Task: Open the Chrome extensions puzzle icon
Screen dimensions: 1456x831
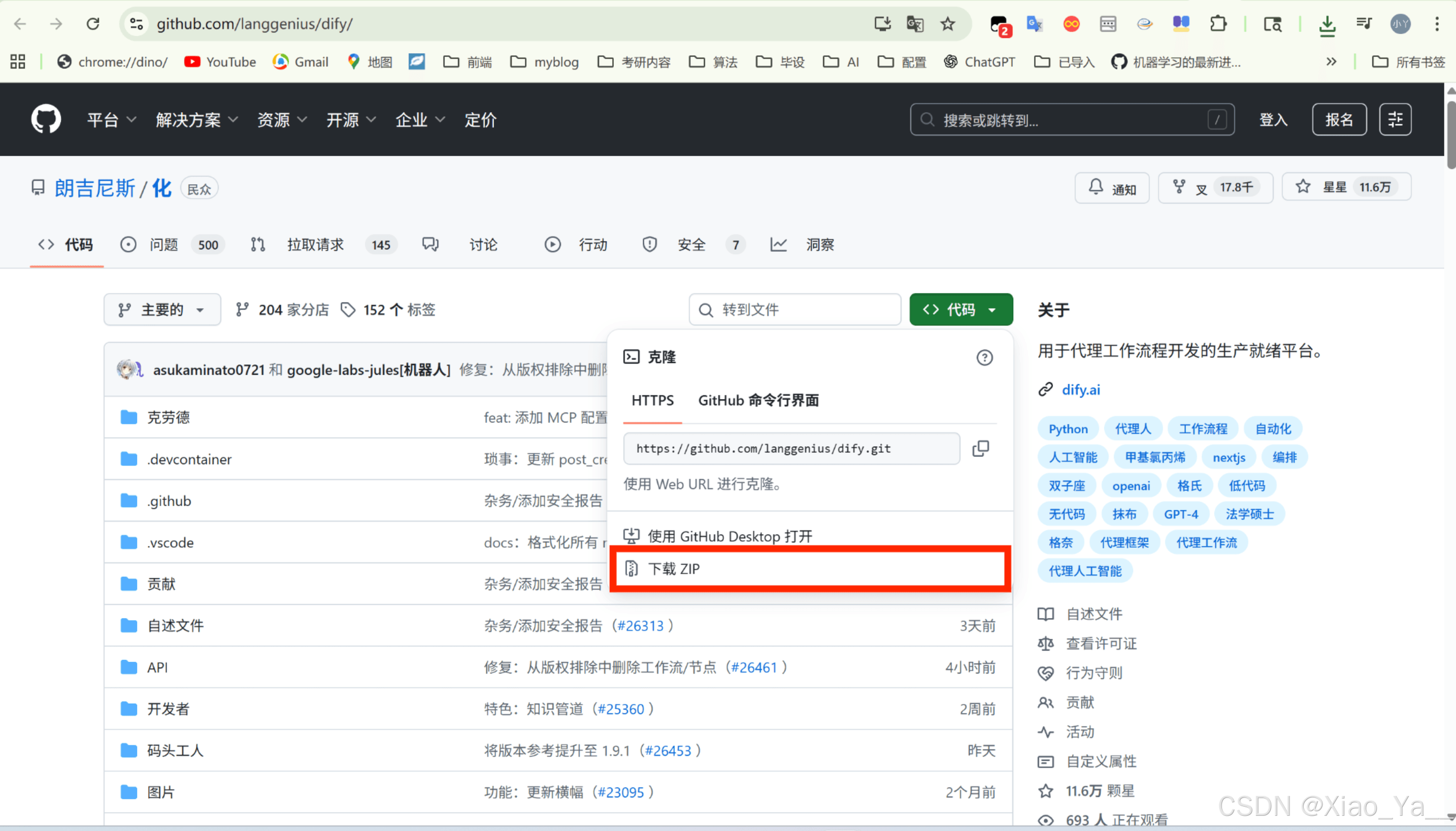Action: (x=1218, y=24)
